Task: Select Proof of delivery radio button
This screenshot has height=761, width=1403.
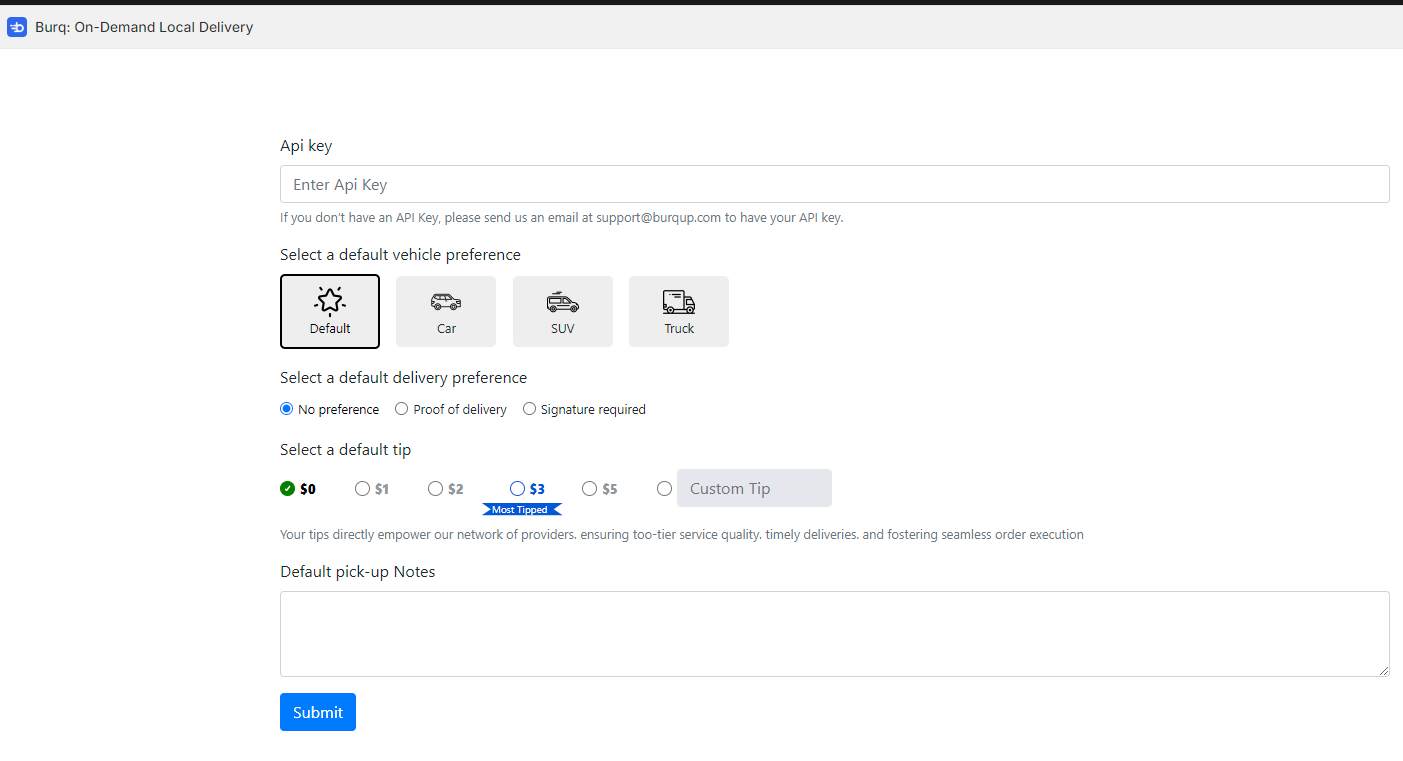Action: [x=402, y=409]
